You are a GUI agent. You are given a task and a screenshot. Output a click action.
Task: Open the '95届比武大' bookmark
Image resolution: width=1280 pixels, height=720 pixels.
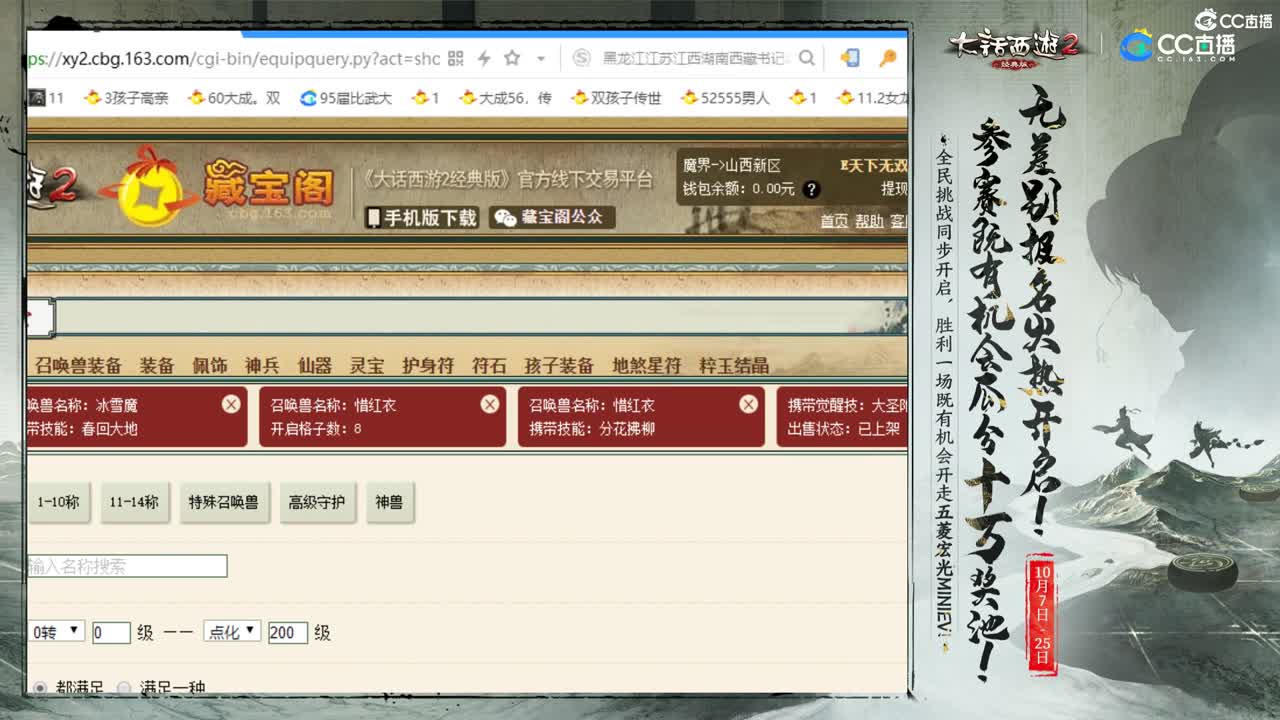346,98
